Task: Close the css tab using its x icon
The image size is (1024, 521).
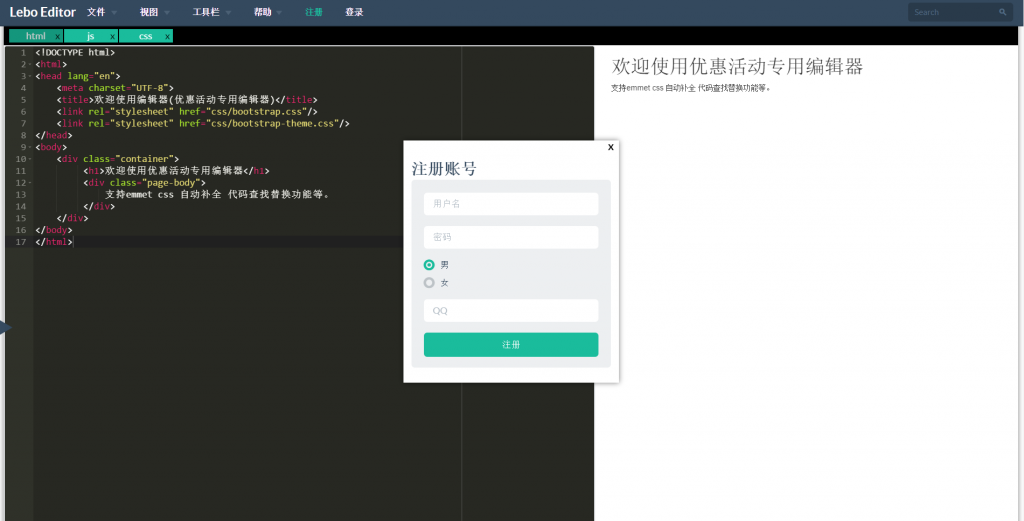Action: (167, 36)
